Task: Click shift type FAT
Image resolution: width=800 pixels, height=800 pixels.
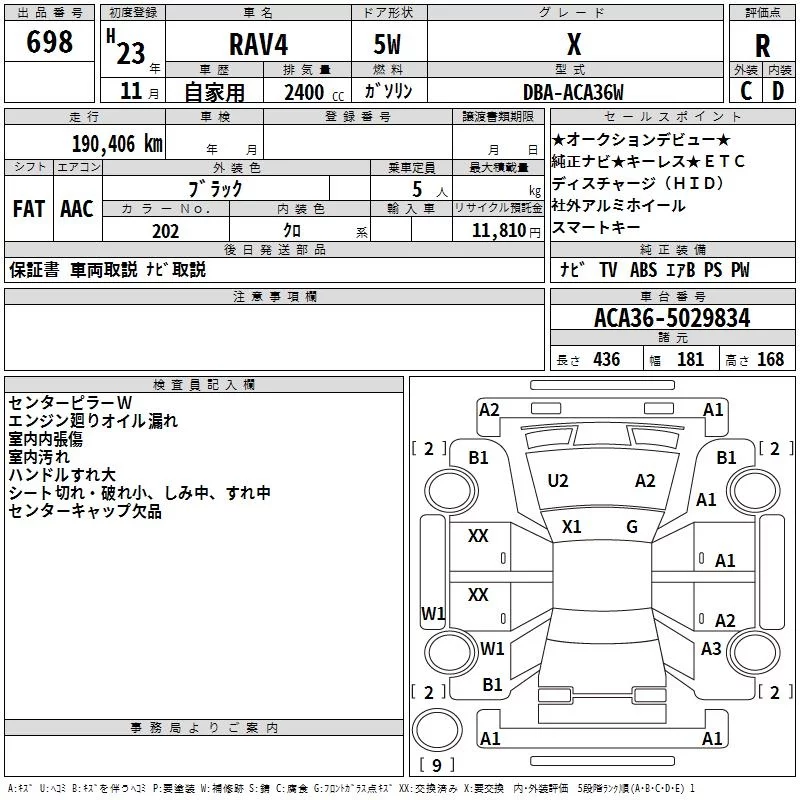Action: pos(29,209)
